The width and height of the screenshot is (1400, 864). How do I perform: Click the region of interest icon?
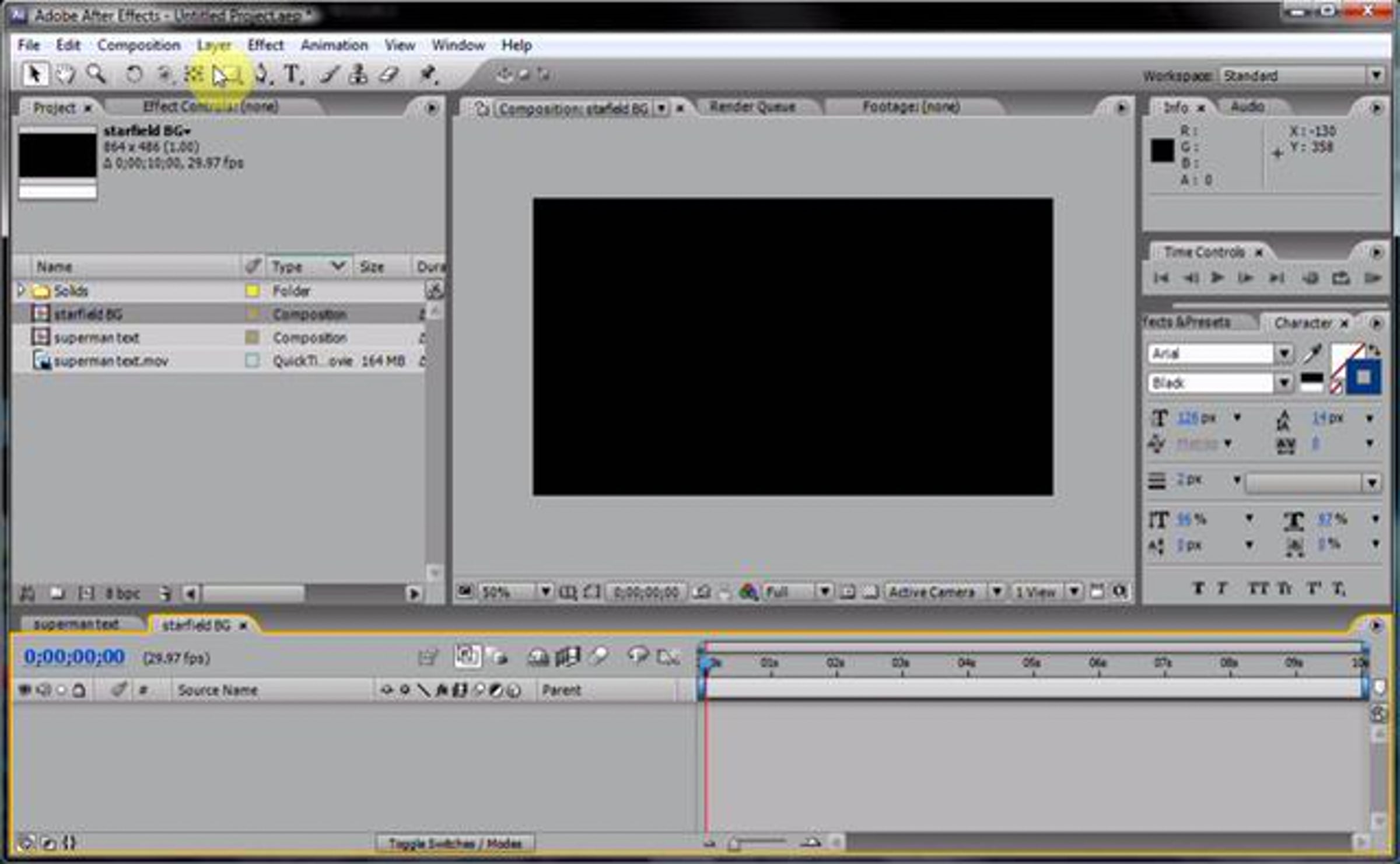848,592
